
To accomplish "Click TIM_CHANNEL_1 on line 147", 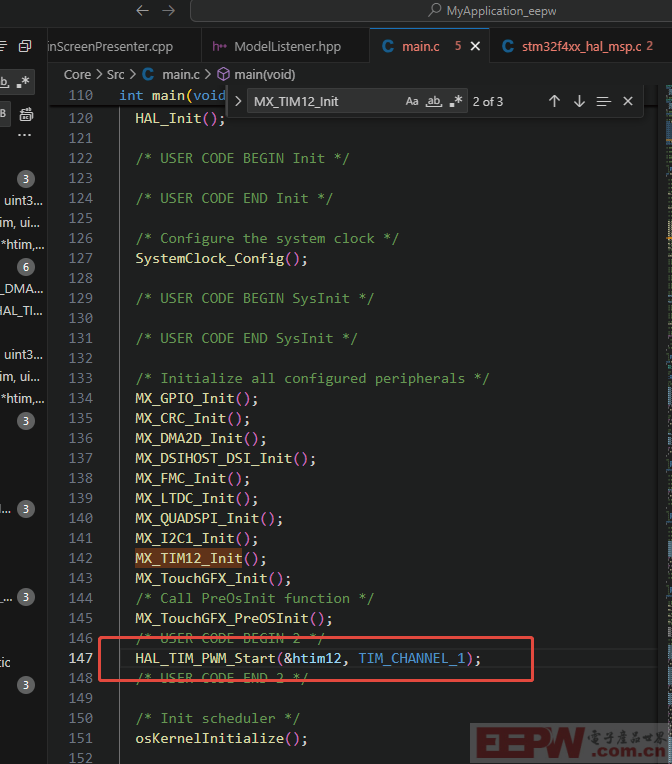I will tap(412, 658).
